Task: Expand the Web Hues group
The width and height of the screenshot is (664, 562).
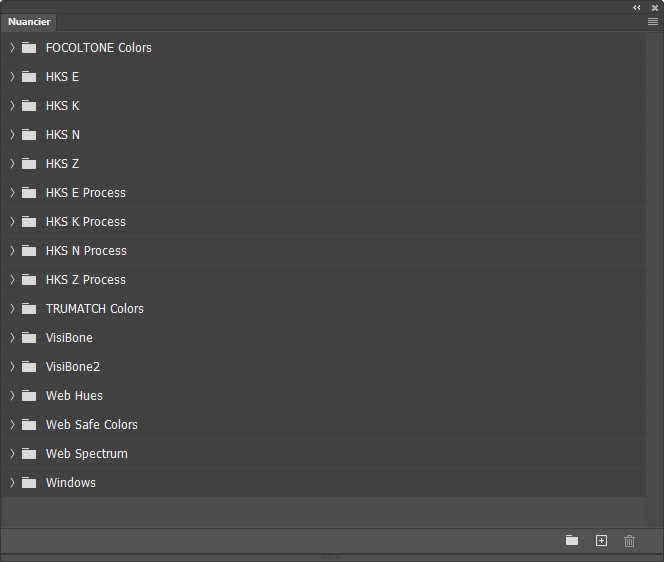Action: tap(12, 396)
